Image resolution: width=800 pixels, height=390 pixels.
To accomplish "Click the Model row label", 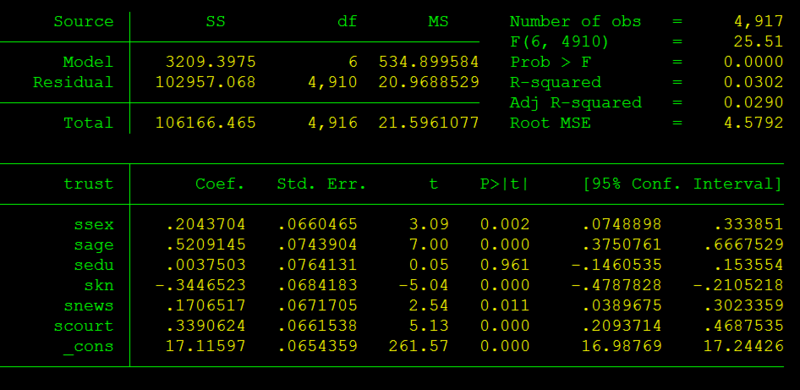I will pos(88,62).
